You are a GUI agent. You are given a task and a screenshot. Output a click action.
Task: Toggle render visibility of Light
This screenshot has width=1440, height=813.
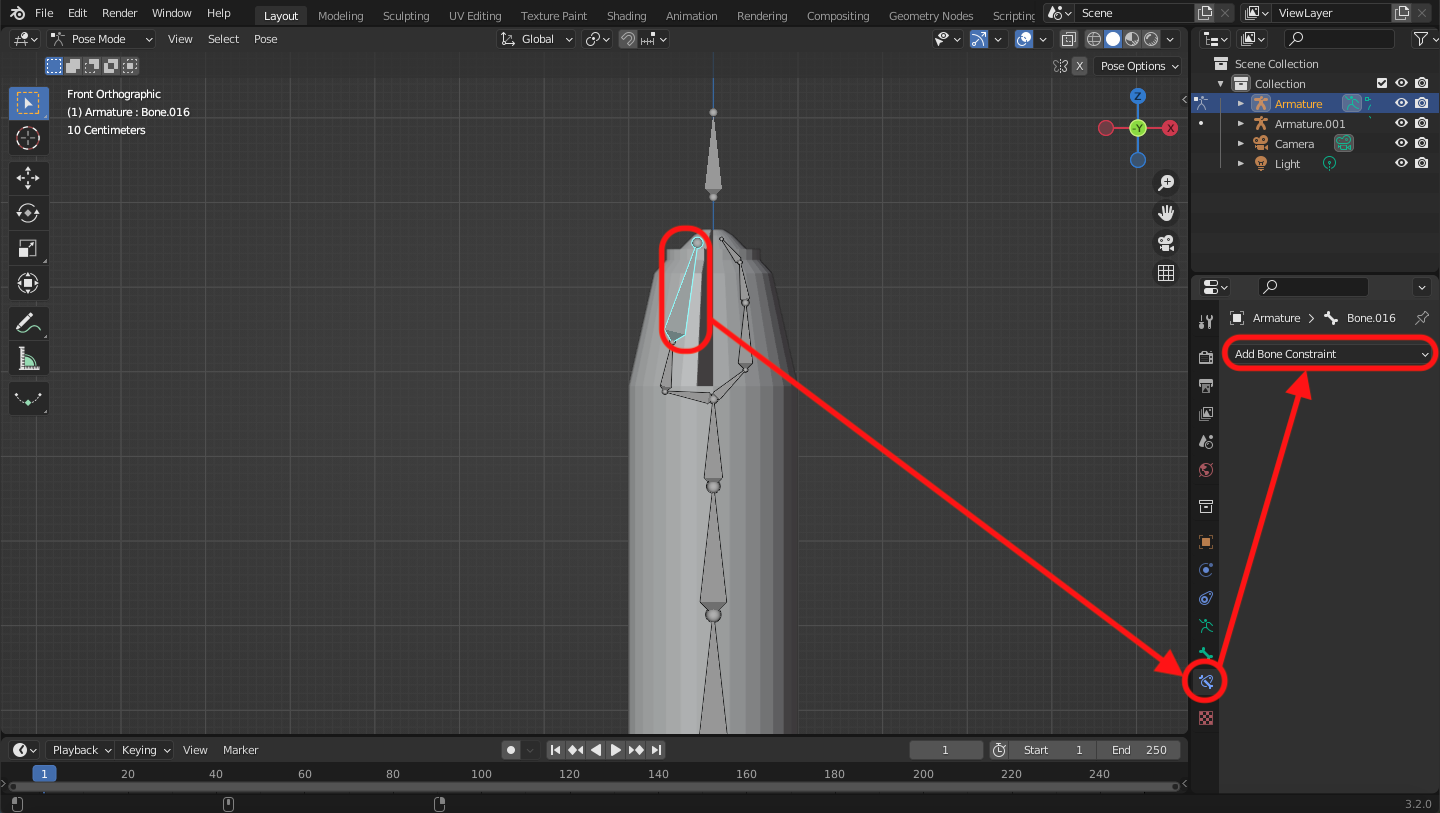[x=1421, y=163]
